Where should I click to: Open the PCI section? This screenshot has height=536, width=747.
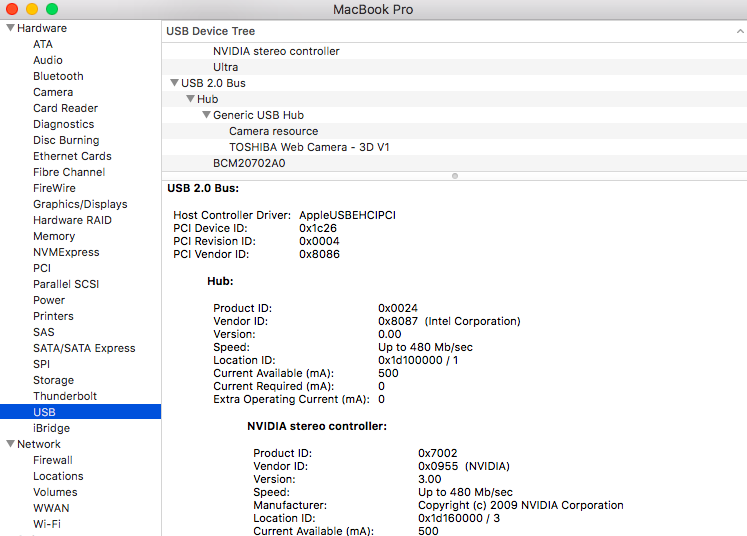[x=42, y=268]
